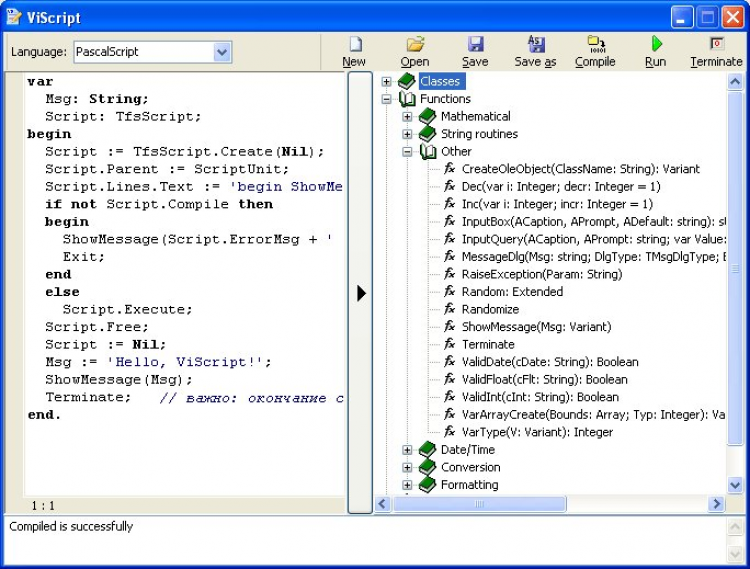Click the green Run arrow icon
Image resolution: width=750 pixels, height=569 pixels.
click(656, 44)
